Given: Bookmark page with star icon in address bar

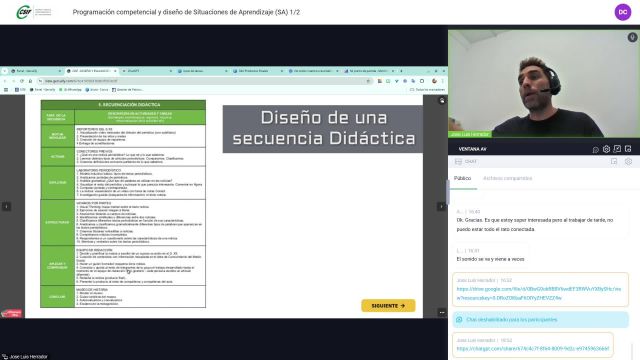Looking at the screenshot, I should [x=368, y=81].
